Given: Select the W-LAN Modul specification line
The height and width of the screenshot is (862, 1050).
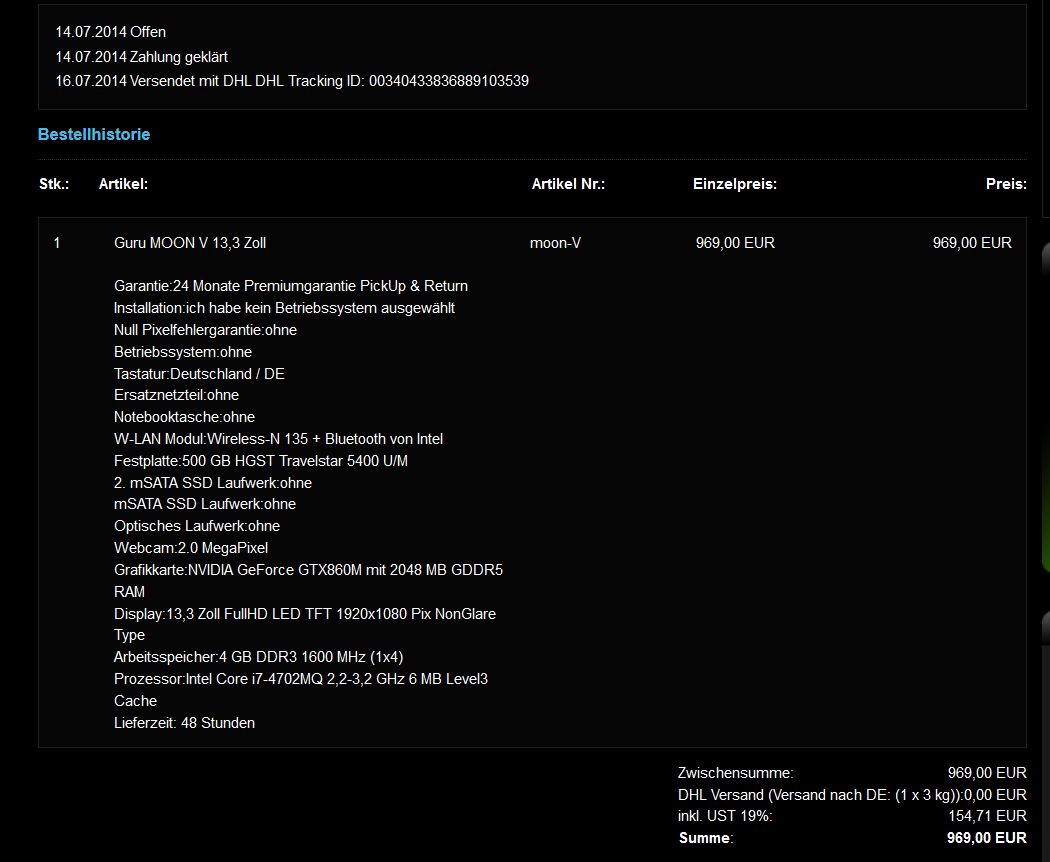Looking at the screenshot, I should coord(278,439).
